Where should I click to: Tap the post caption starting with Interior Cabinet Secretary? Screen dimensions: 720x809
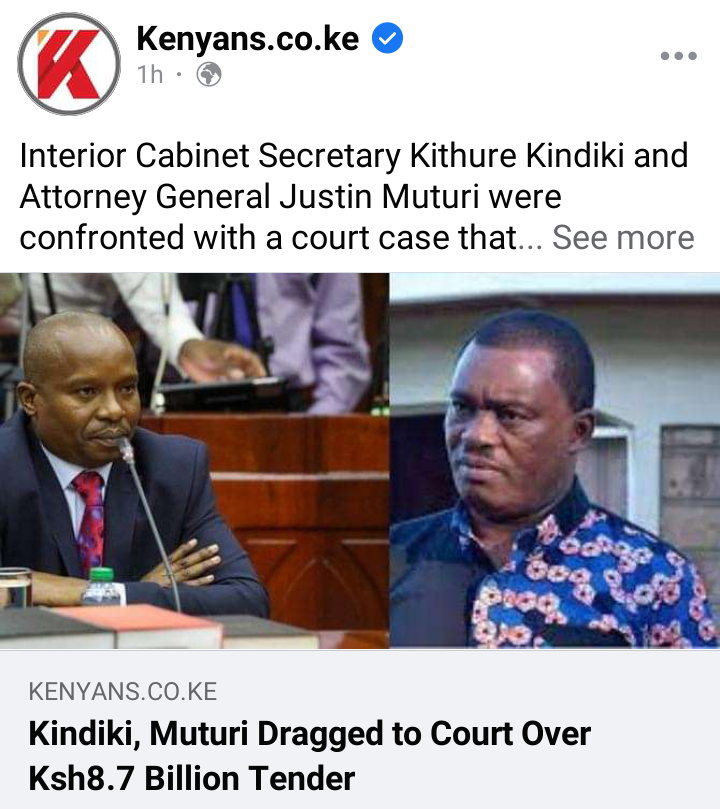[x=356, y=197]
